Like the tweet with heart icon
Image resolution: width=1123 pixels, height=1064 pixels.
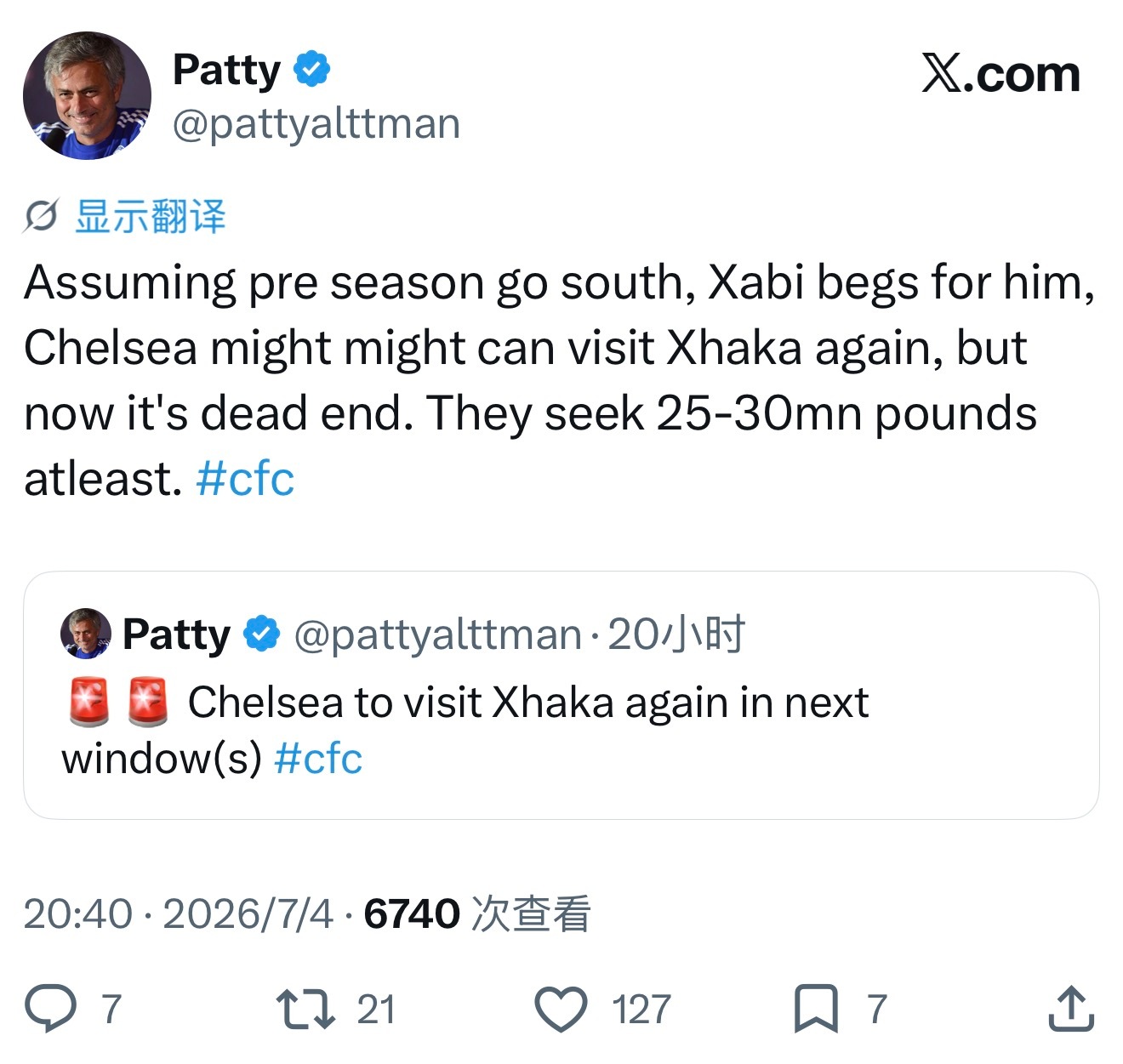tap(561, 1009)
